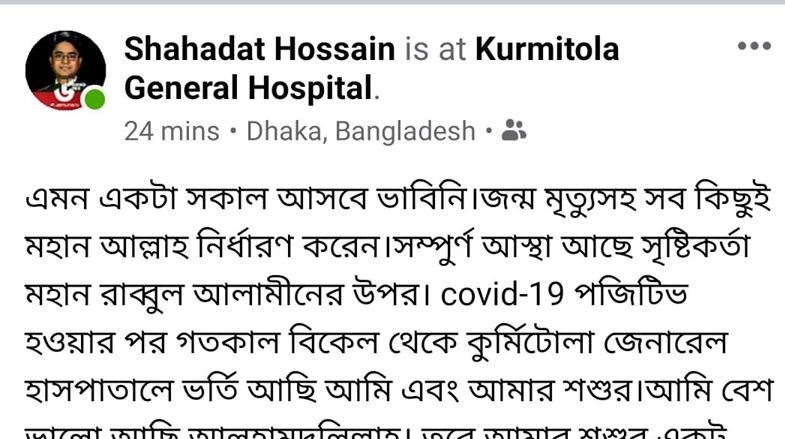Open Shahadat Hossain's profile picture
785x439 pixels.
[x=66, y=70]
